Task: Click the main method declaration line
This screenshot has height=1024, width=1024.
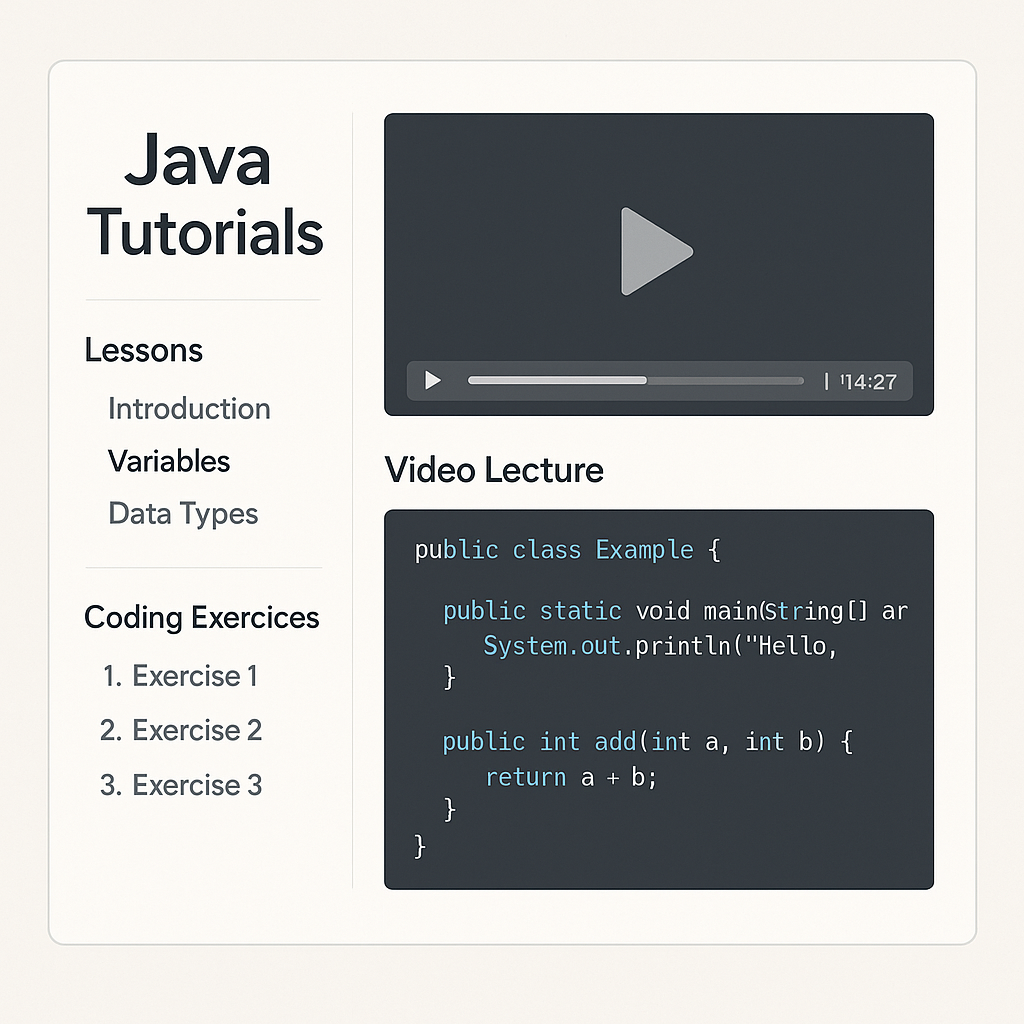Action: pos(675,611)
